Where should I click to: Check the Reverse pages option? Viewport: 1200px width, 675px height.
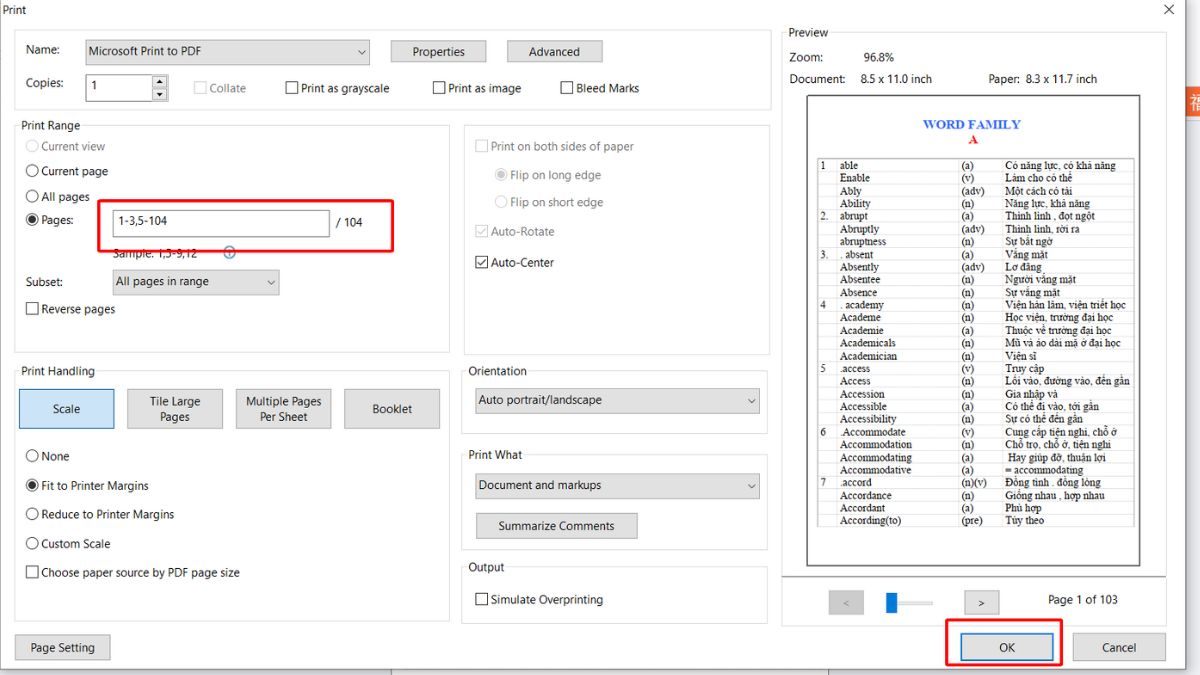click(x=33, y=310)
